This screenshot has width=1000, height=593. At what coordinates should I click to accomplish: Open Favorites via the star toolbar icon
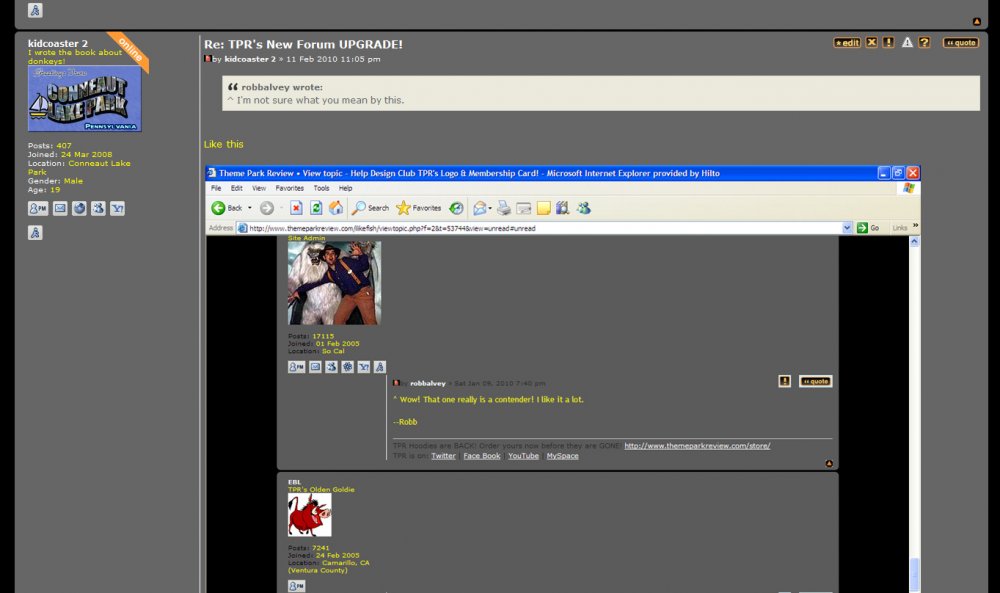pyautogui.click(x=404, y=207)
